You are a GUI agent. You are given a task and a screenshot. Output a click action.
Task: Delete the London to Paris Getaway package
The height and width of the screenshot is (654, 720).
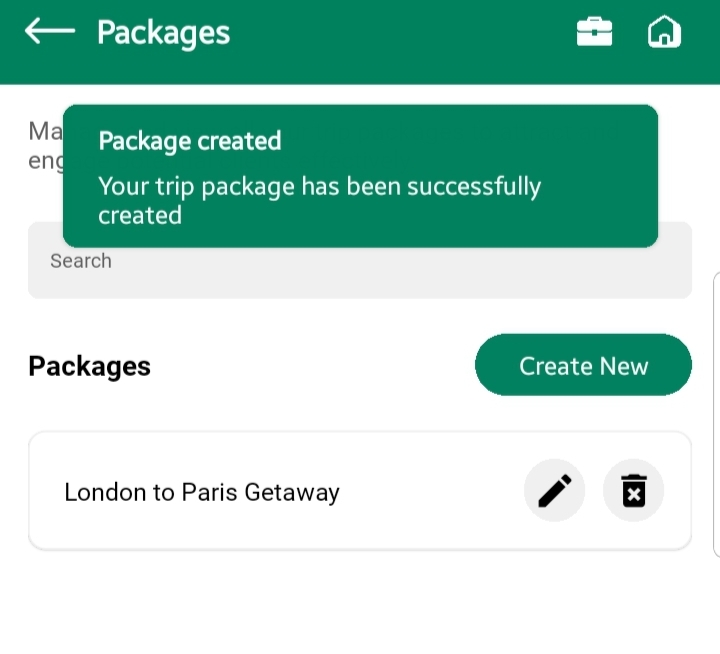pyautogui.click(x=633, y=491)
